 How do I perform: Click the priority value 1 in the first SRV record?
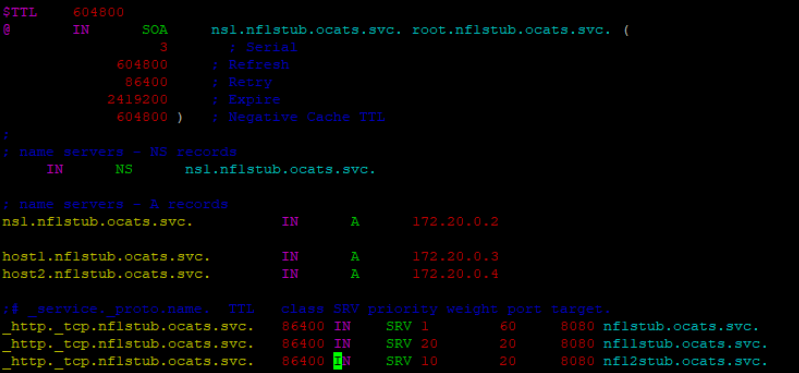[425, 327]
